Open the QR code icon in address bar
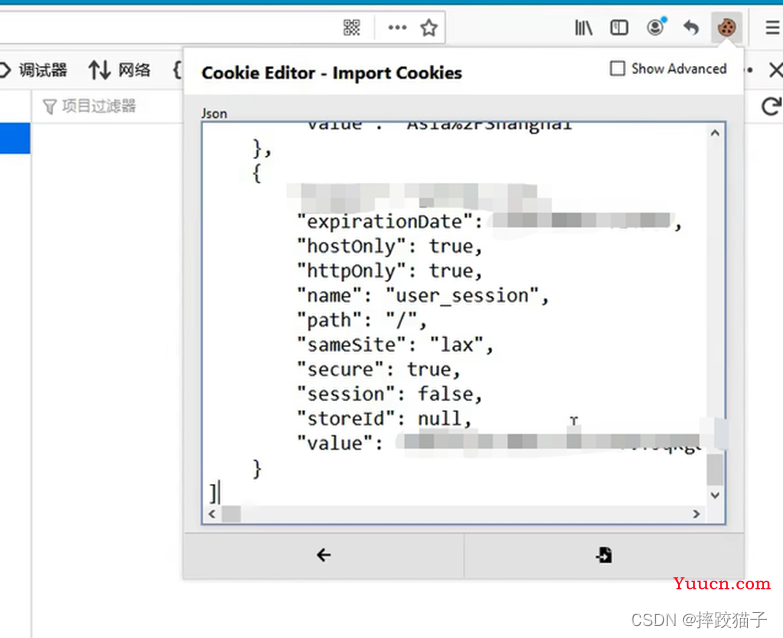This screenshot has height=638, width=783. 352,27
